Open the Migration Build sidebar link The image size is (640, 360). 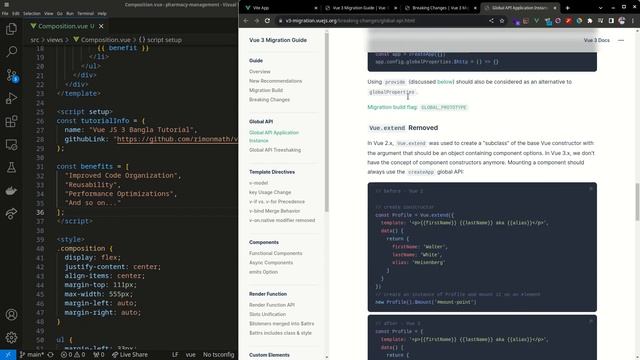pyautogui.click(x=266, y=90)
